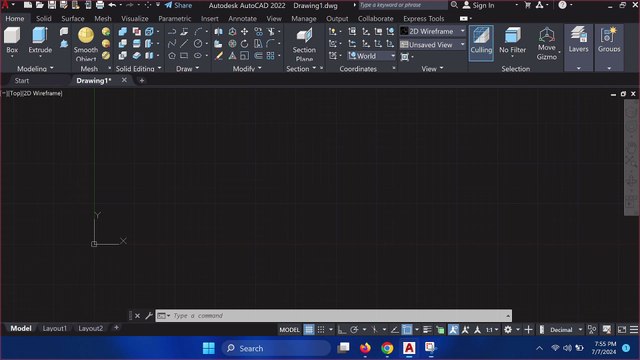Open Chrome from the Windows taskbar
Viewport: 640px width, 360px height.
pyautogui.click(x=387, y=348)
